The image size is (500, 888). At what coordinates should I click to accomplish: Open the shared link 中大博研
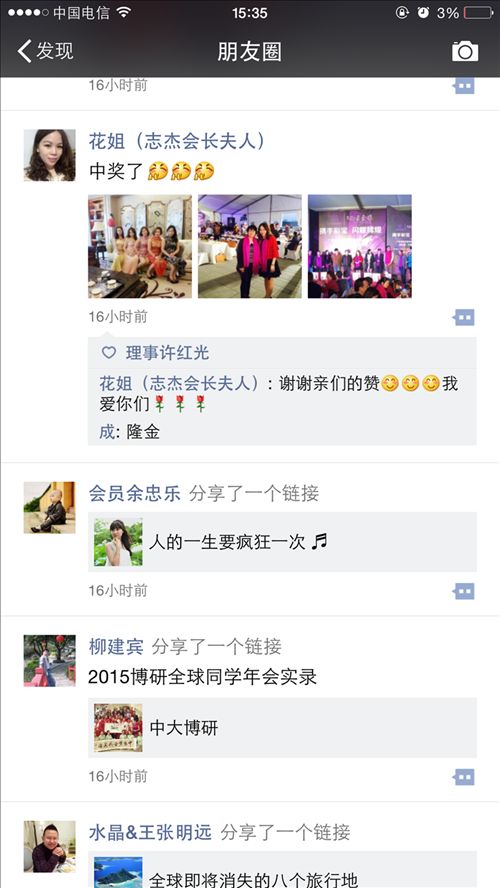point(282,728)
